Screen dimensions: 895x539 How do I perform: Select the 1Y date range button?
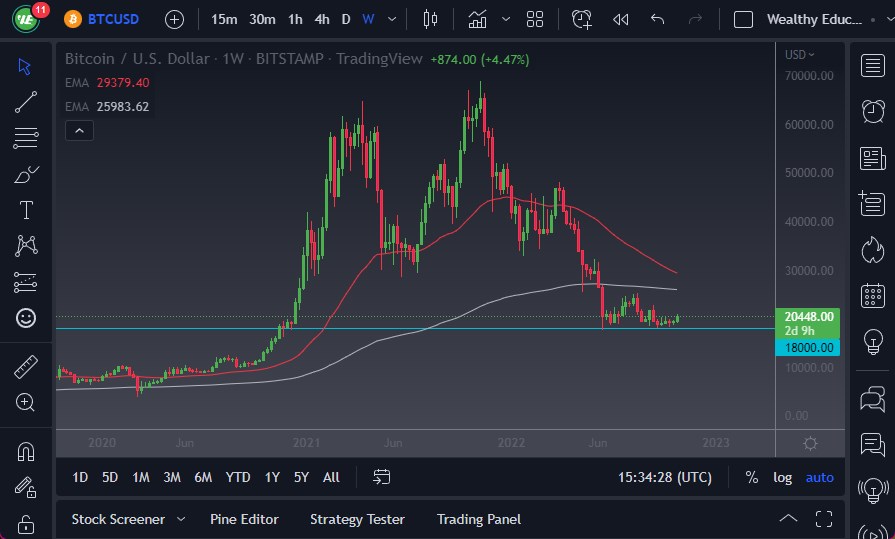point(271,477)
